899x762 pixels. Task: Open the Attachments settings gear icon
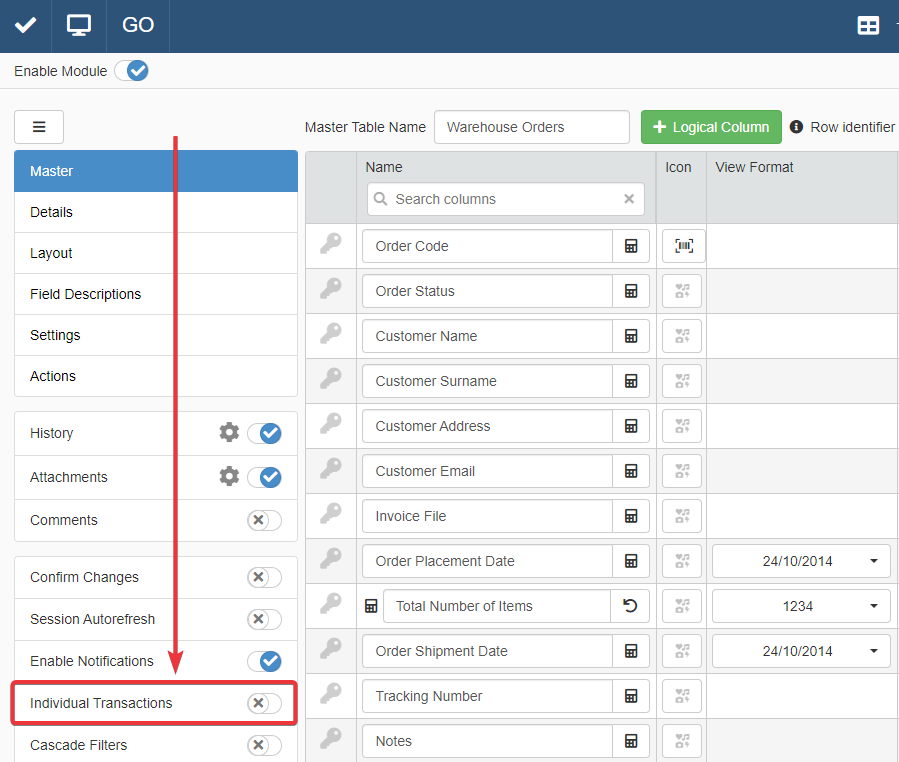[x=229, y=476]
